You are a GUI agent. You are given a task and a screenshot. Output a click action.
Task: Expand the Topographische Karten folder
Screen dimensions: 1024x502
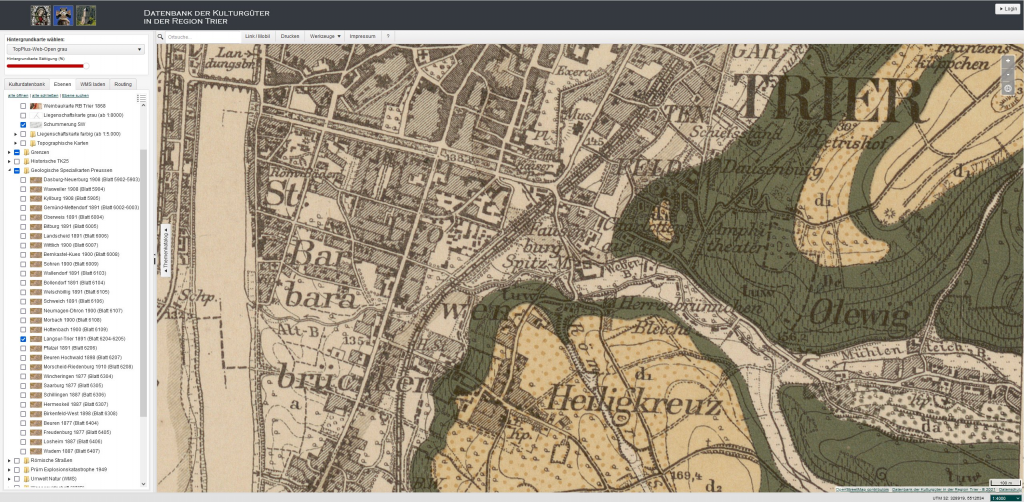click(16, 143)
